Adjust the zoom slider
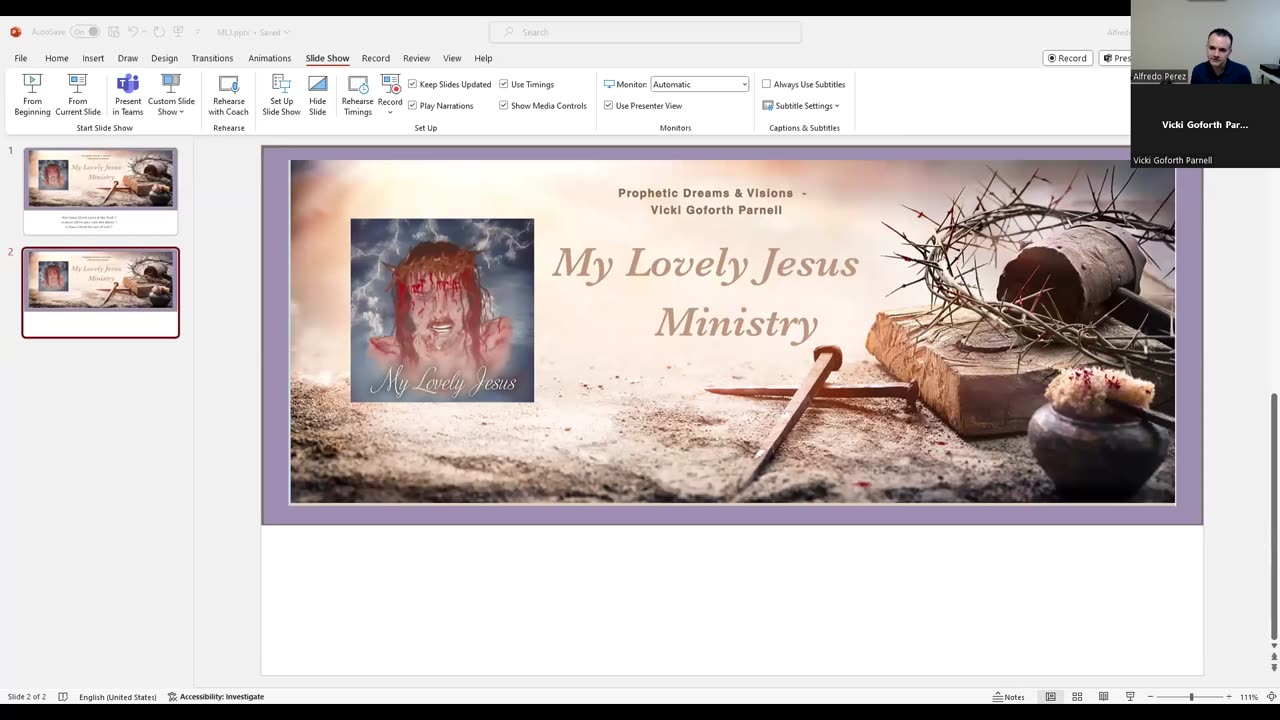The width and height of the screenshot is (1280, 720). point(1190,697)
